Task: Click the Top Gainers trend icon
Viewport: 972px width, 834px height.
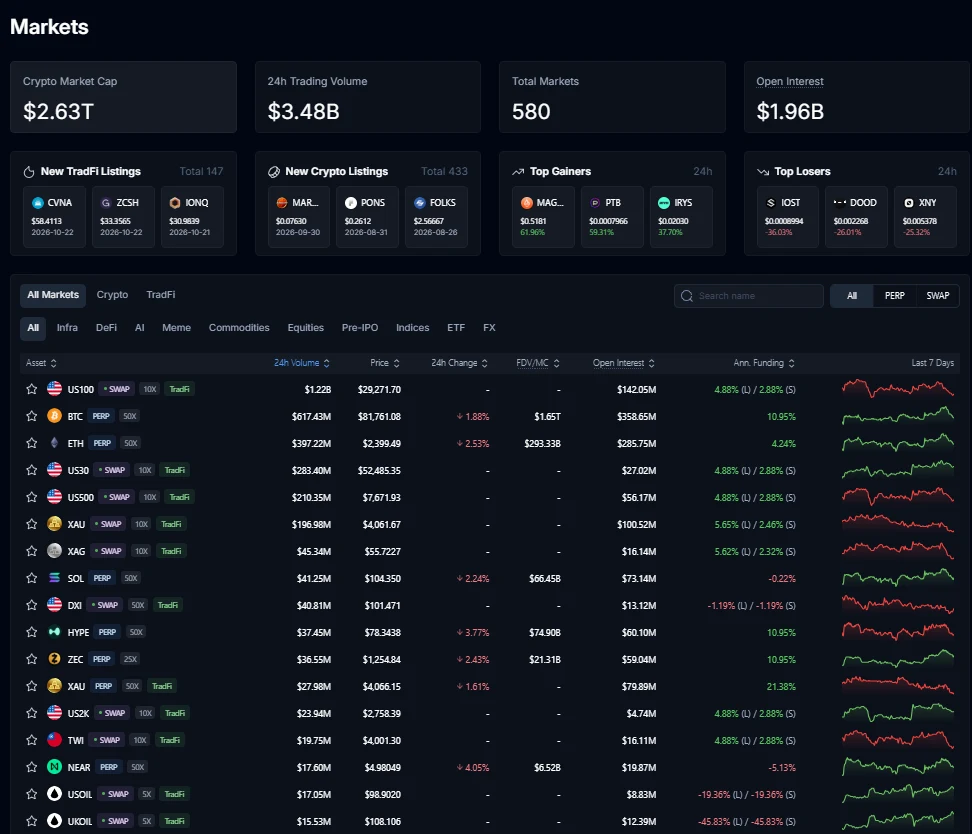Action: (x=518, y=172)
